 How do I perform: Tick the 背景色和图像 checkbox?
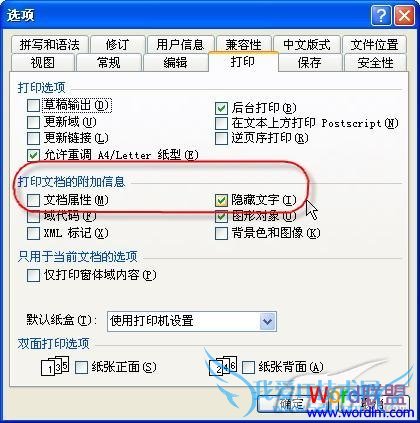221,233
